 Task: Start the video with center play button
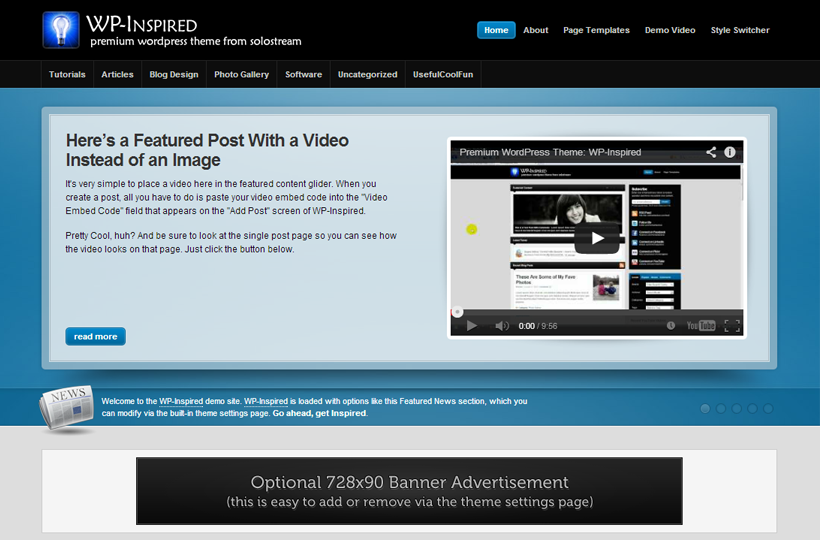tap(597, 238)
